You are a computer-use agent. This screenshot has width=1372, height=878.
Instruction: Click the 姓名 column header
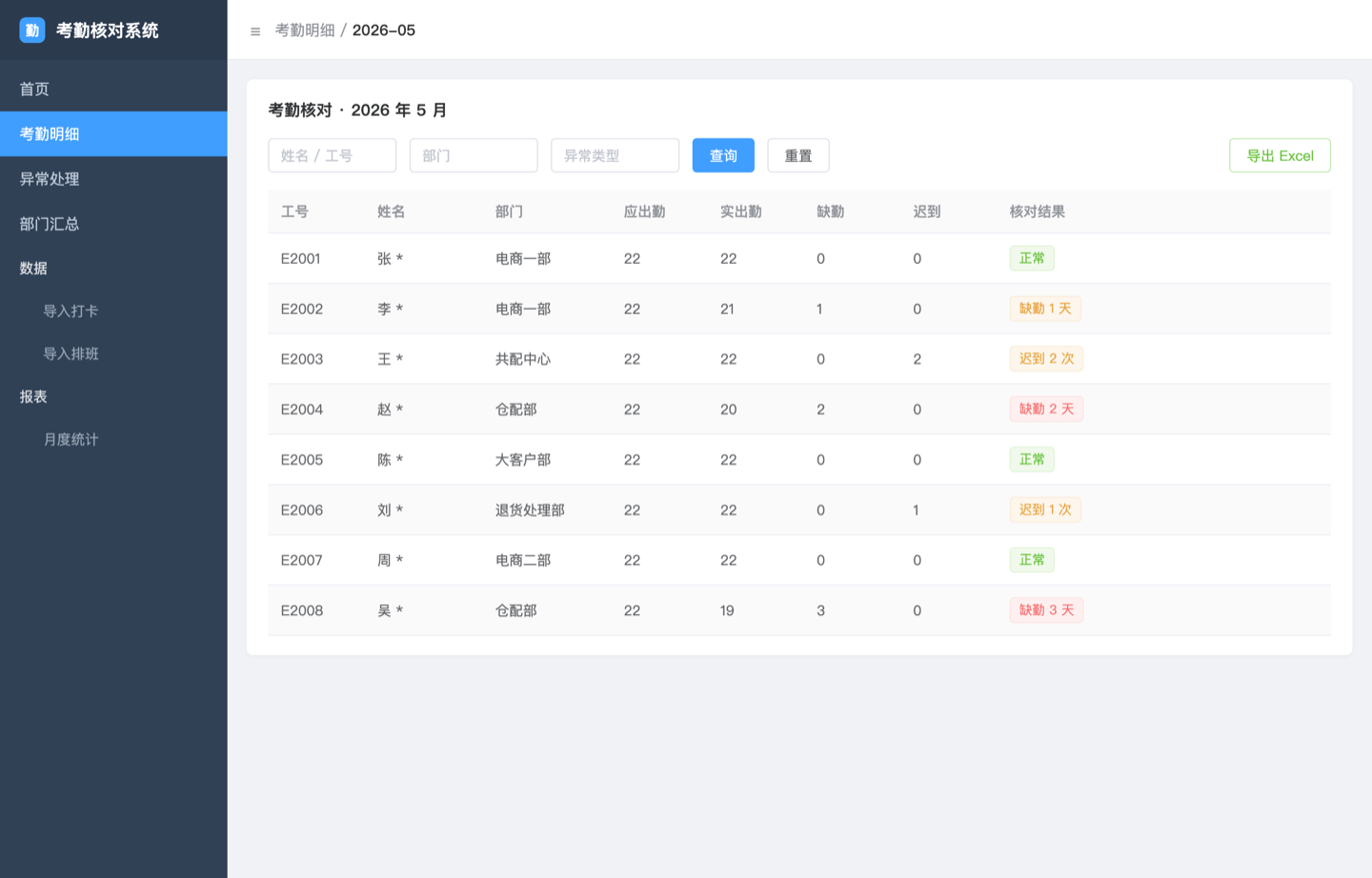(x=392, y=211)
